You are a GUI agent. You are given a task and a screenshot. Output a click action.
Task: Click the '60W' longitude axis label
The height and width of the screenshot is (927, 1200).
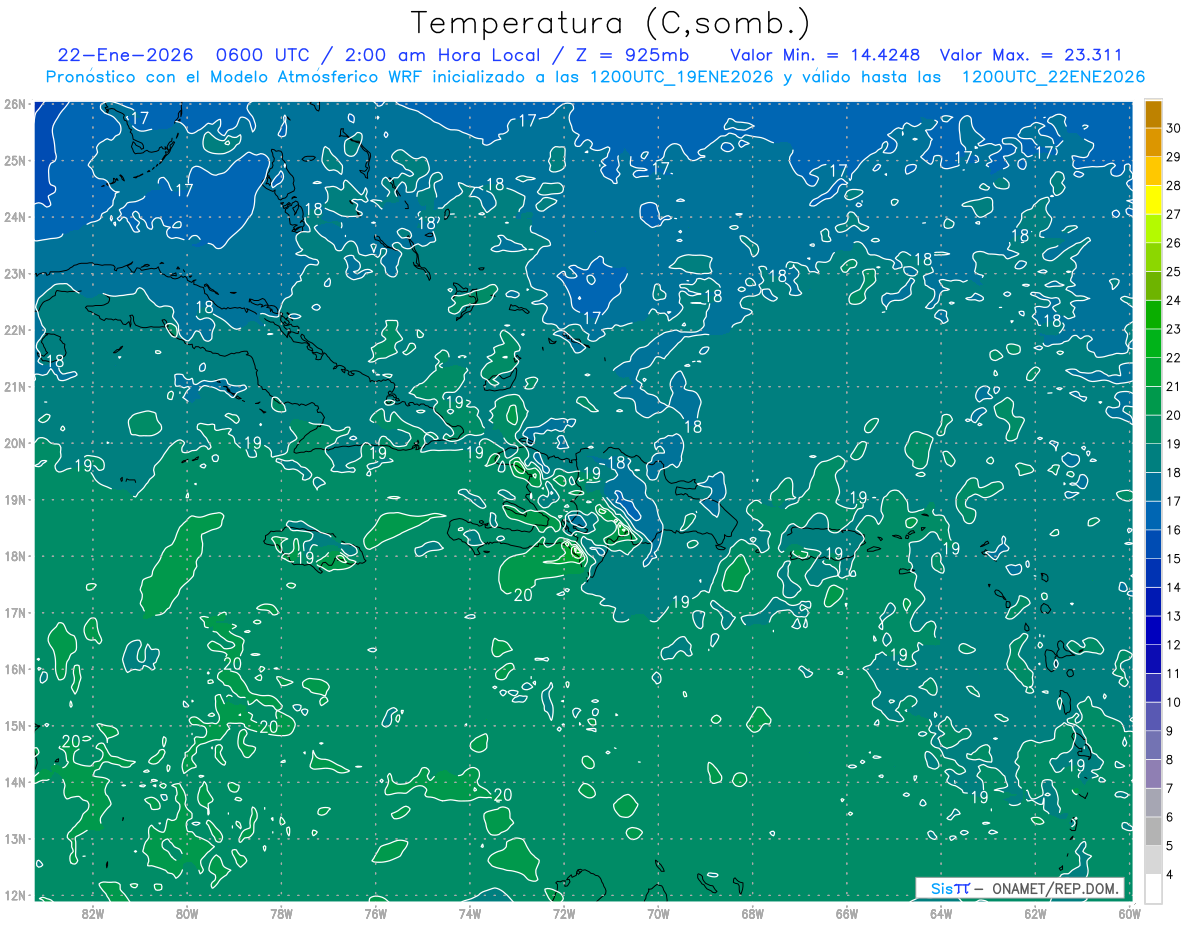click(x=1129, y=913)
